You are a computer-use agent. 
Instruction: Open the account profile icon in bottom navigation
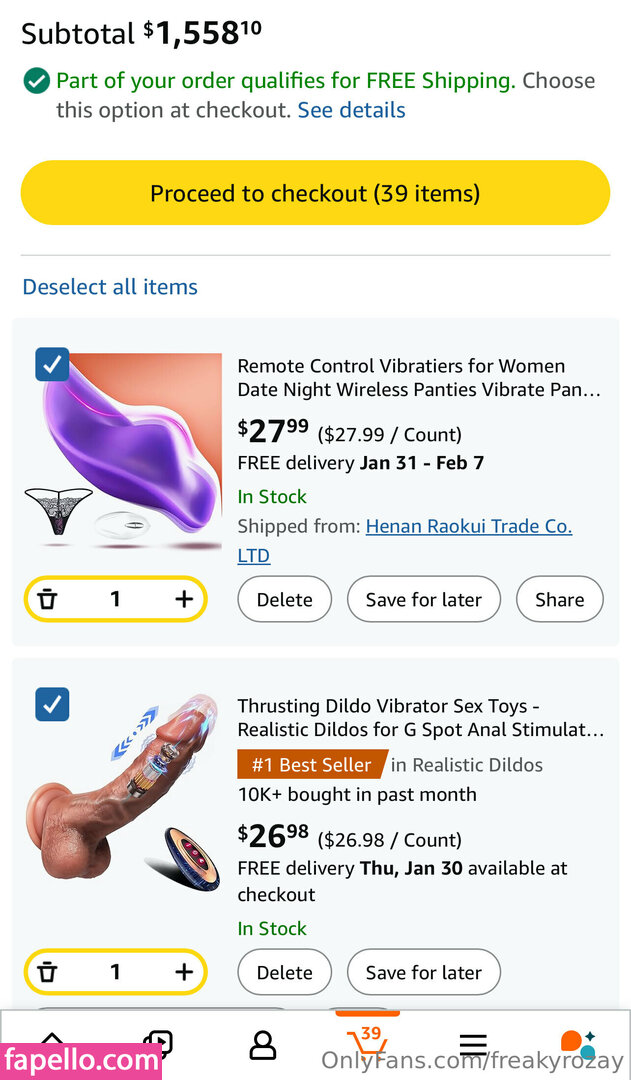click(x=262, y=1045)
